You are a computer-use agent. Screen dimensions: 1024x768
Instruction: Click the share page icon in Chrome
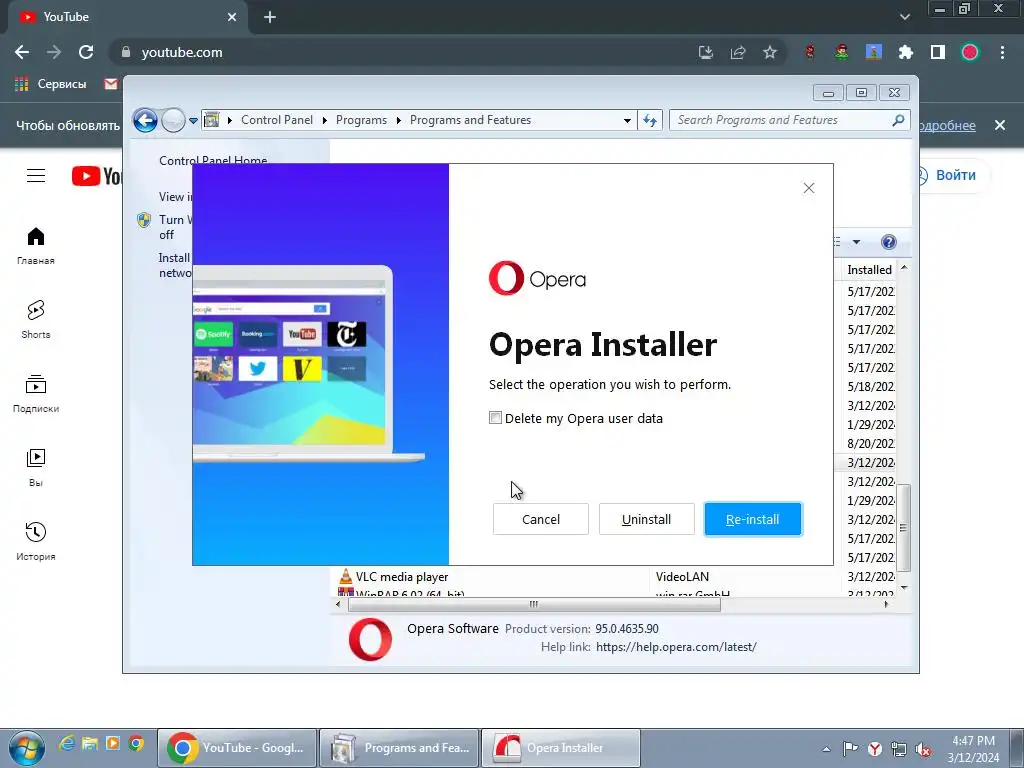(x=738, y=52)
